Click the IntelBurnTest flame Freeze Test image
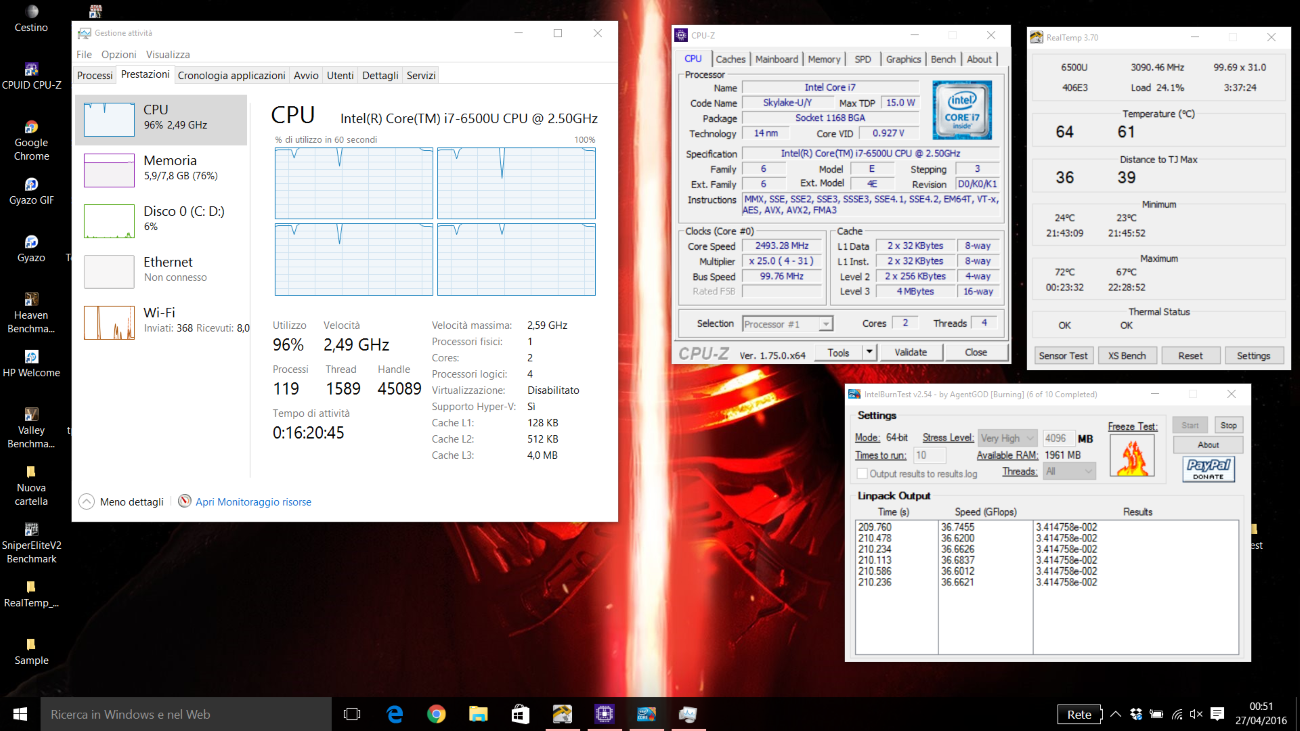This screenshot has width=1300, height=731. (x=1132, y=456)
